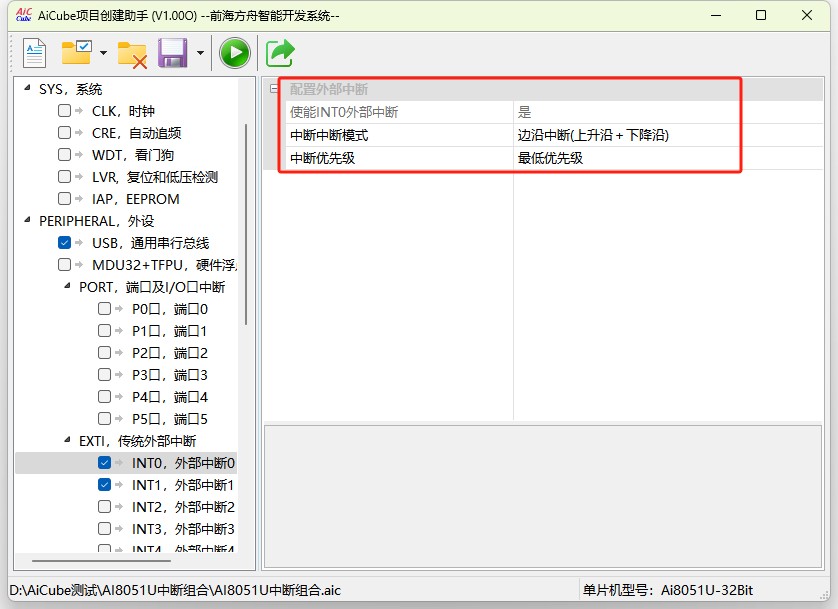The image size is (838, 609).
Task: Select INT1，外部中断1 tree item
Action: pos(183,485)
